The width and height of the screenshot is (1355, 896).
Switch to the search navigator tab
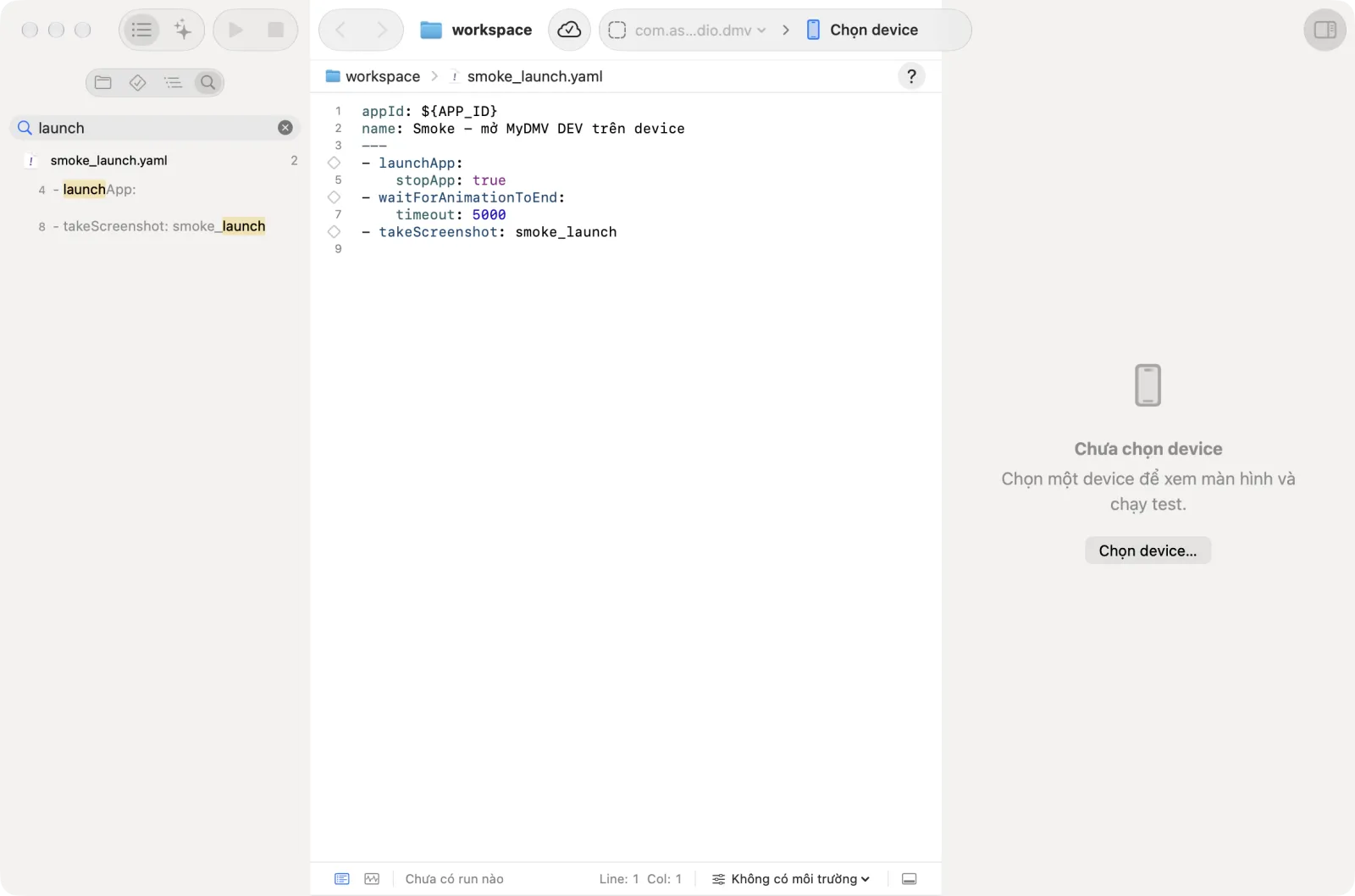coord(207,82)
